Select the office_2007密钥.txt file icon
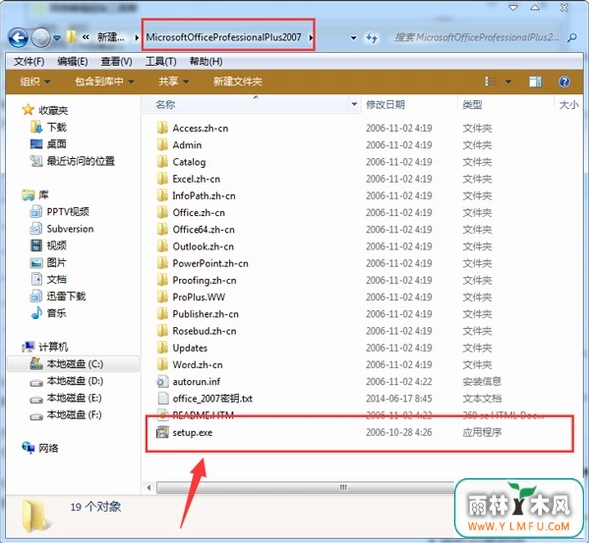 [x=162, y=398]
